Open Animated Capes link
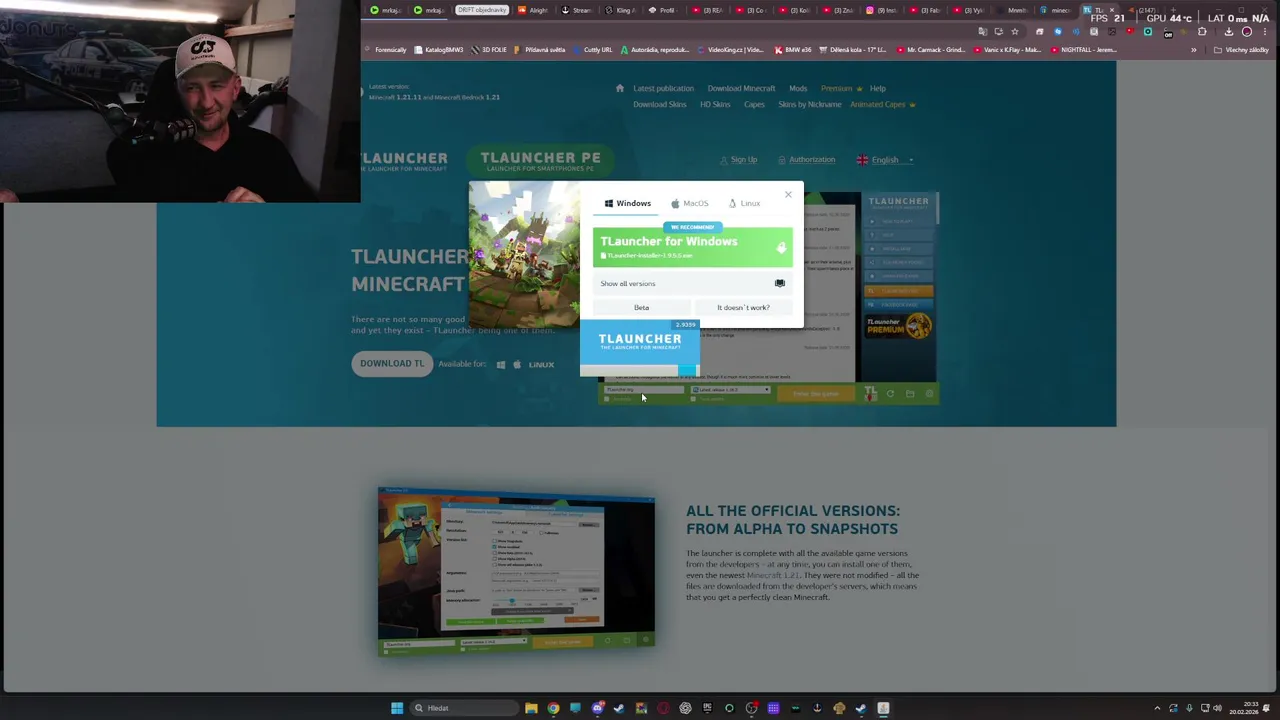The height and width of the screenshot is (720, 1280). point(877,104)
